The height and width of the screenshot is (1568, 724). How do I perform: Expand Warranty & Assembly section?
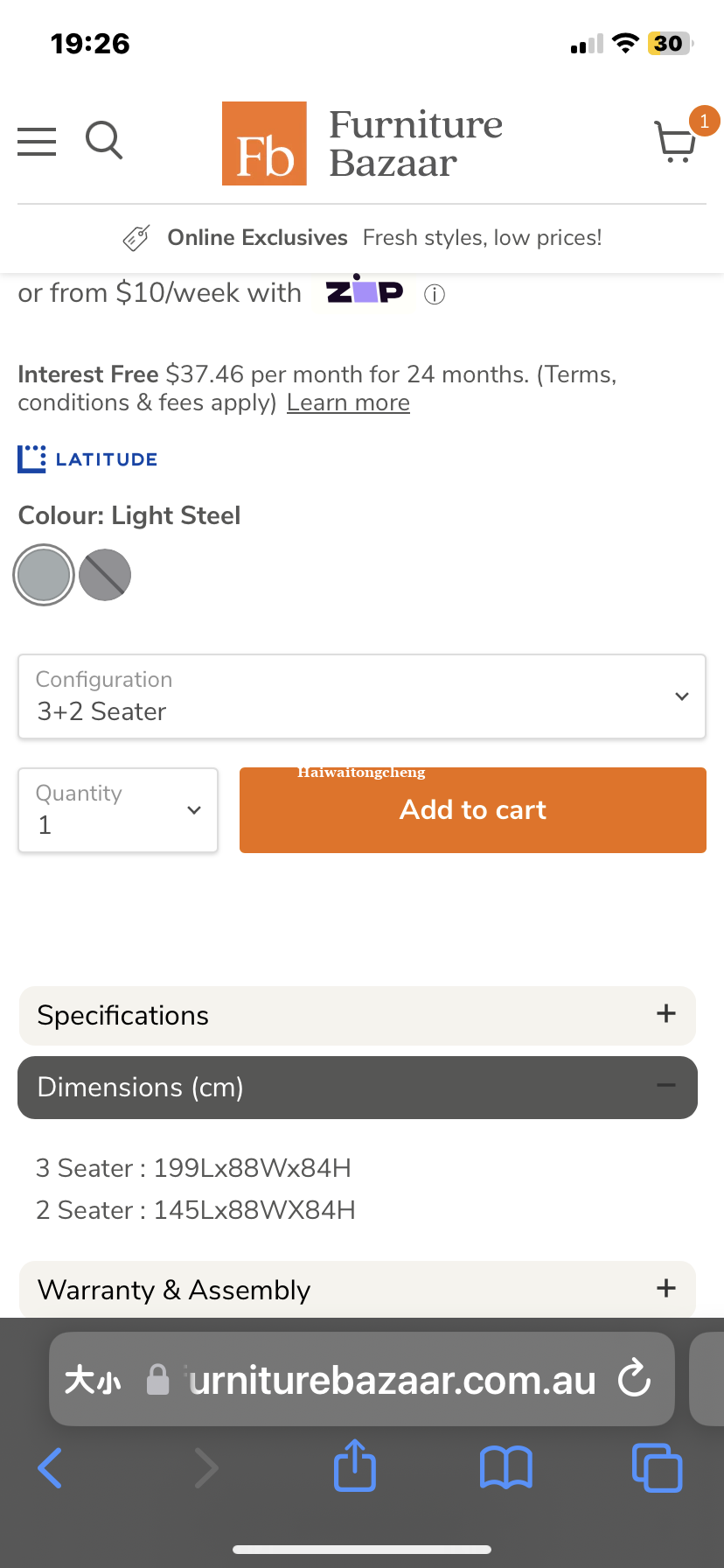(x=358, y=1290)
